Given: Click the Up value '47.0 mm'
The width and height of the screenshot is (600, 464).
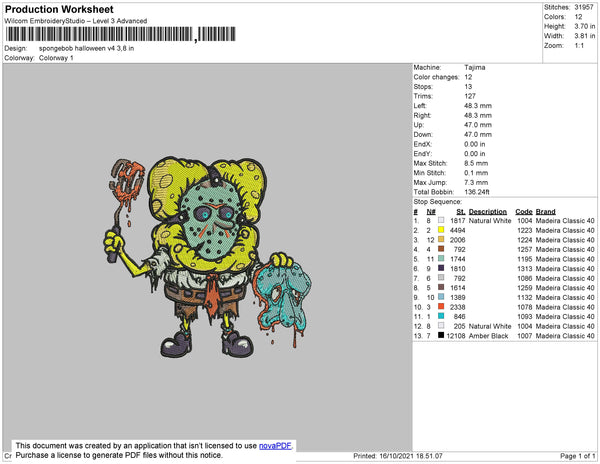Looking at the screenshot, I should (478, 125).
